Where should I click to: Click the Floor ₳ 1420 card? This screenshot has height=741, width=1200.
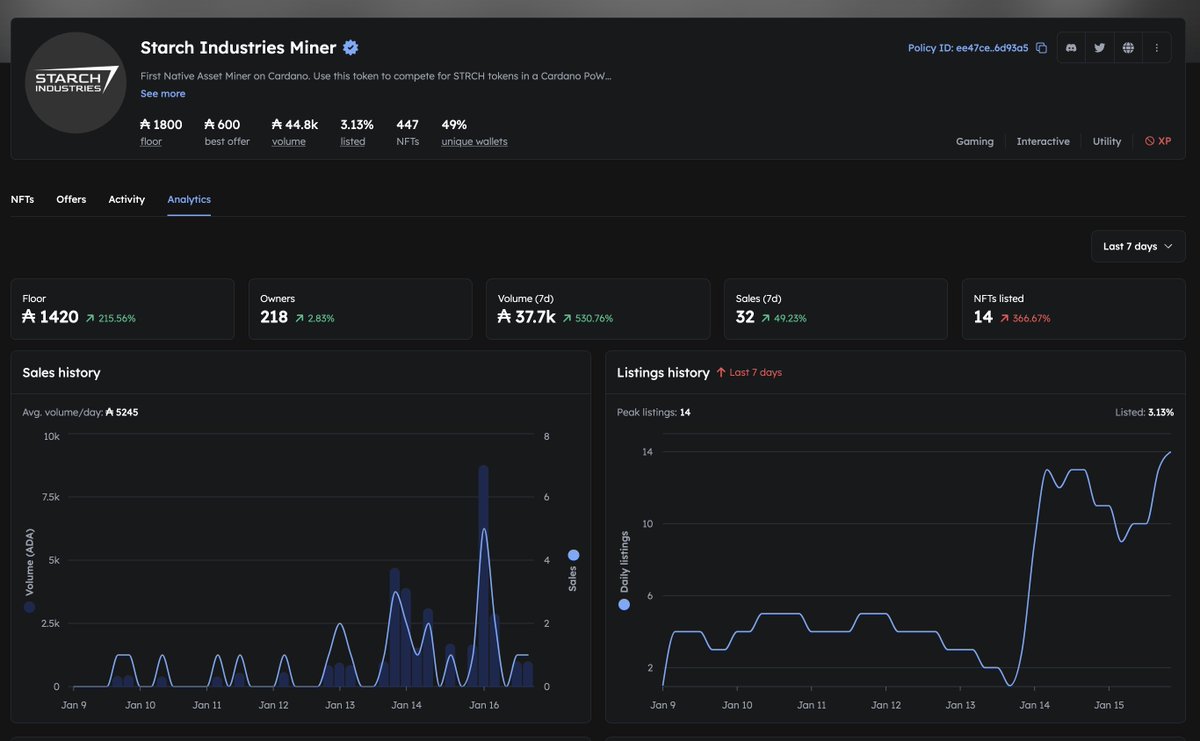coord(122,309)
